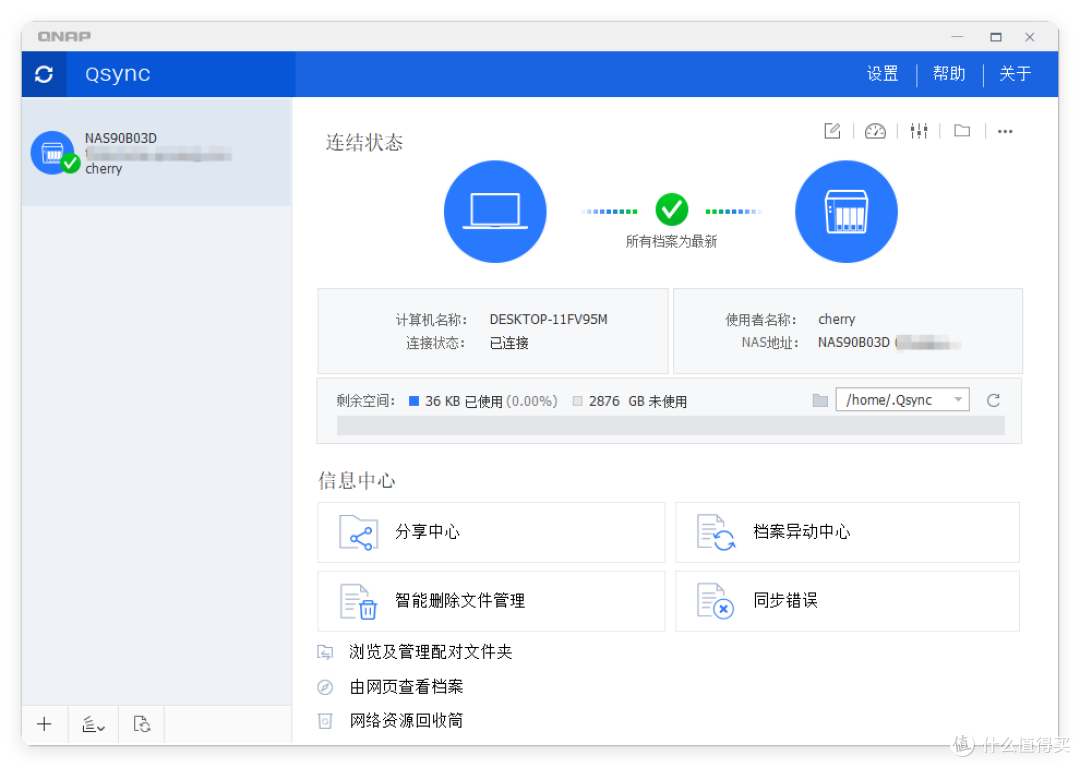Click the NAS device circle icon
Image resolution: width=1080 pixels, height=767 pixels.
[x=847, y=211]
